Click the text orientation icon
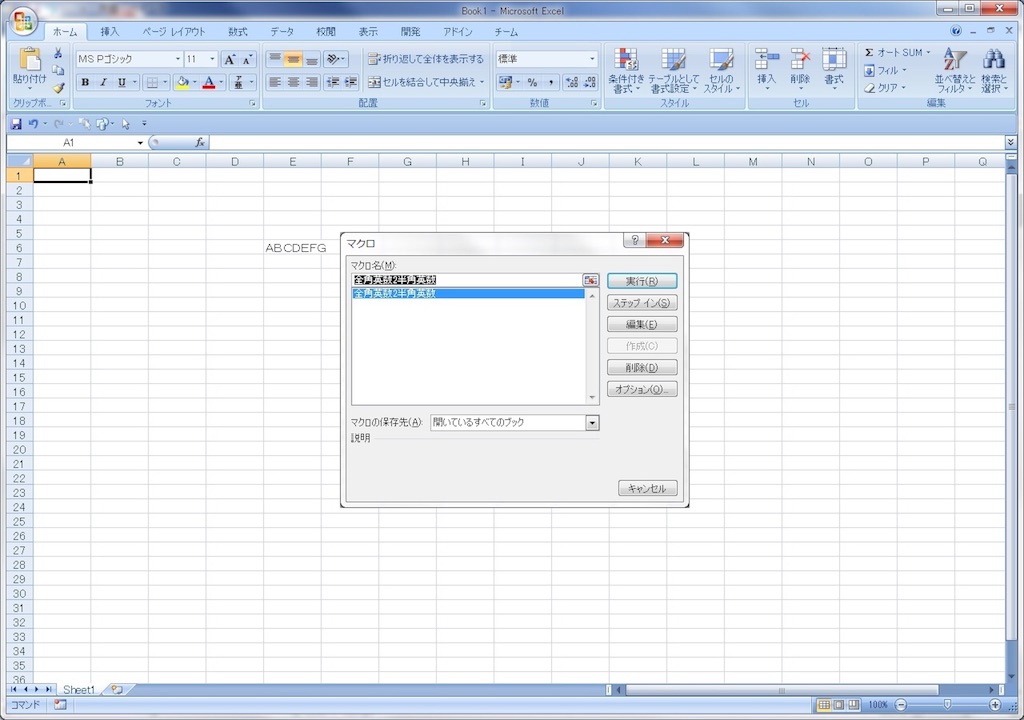The height and width of the screenshot is (720, 1024). 336,59
